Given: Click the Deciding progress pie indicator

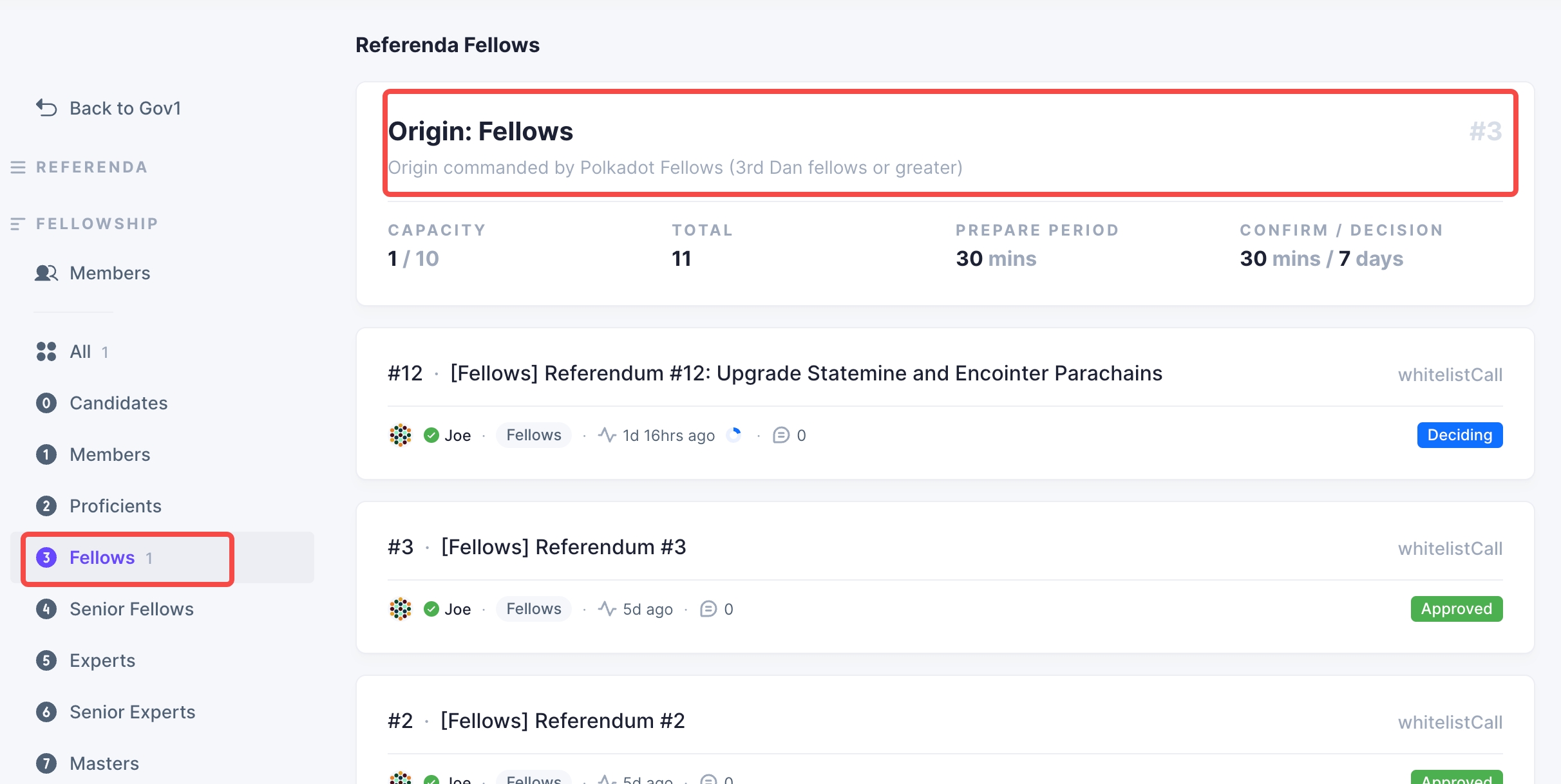Looking at the screenshot, I should point(735,434).
